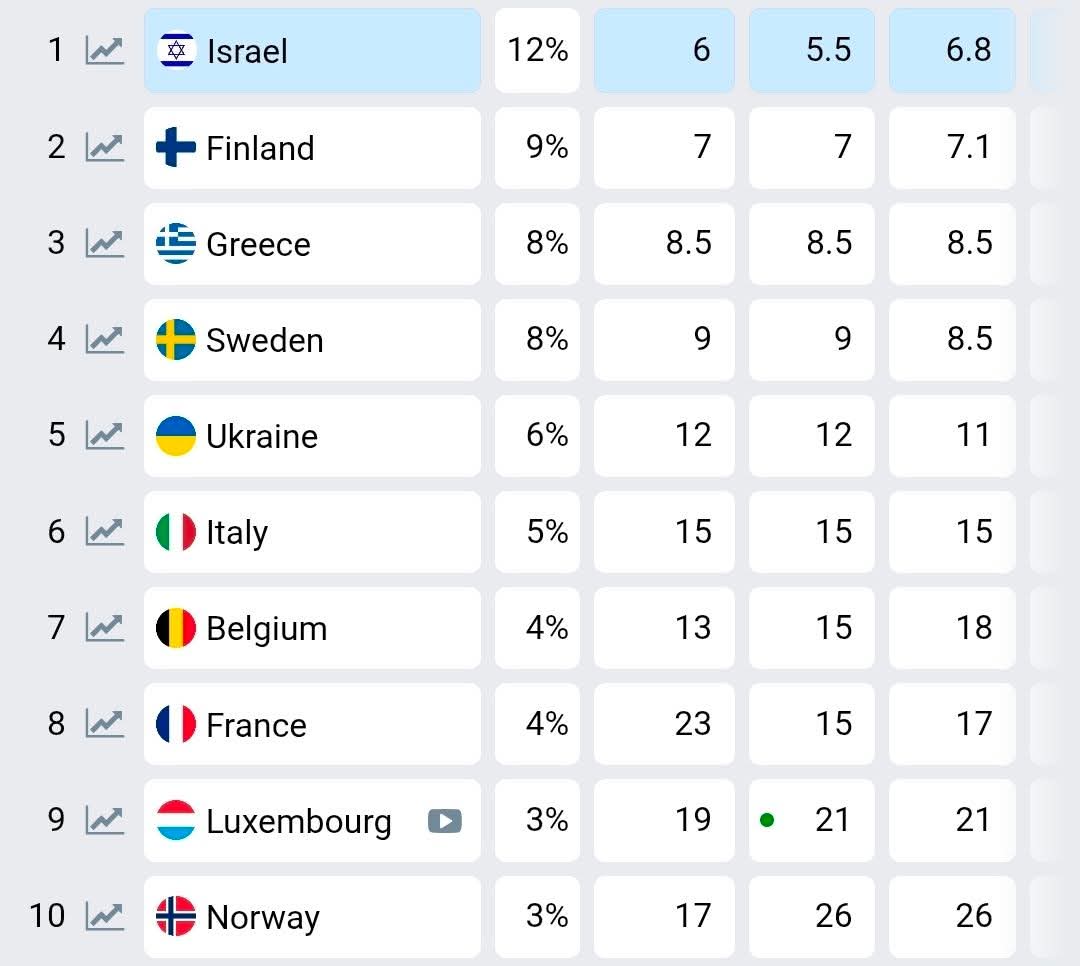Play the Luxembourg video icon
This screenshot has width=1080, height=966.
(x=445, y=821)
